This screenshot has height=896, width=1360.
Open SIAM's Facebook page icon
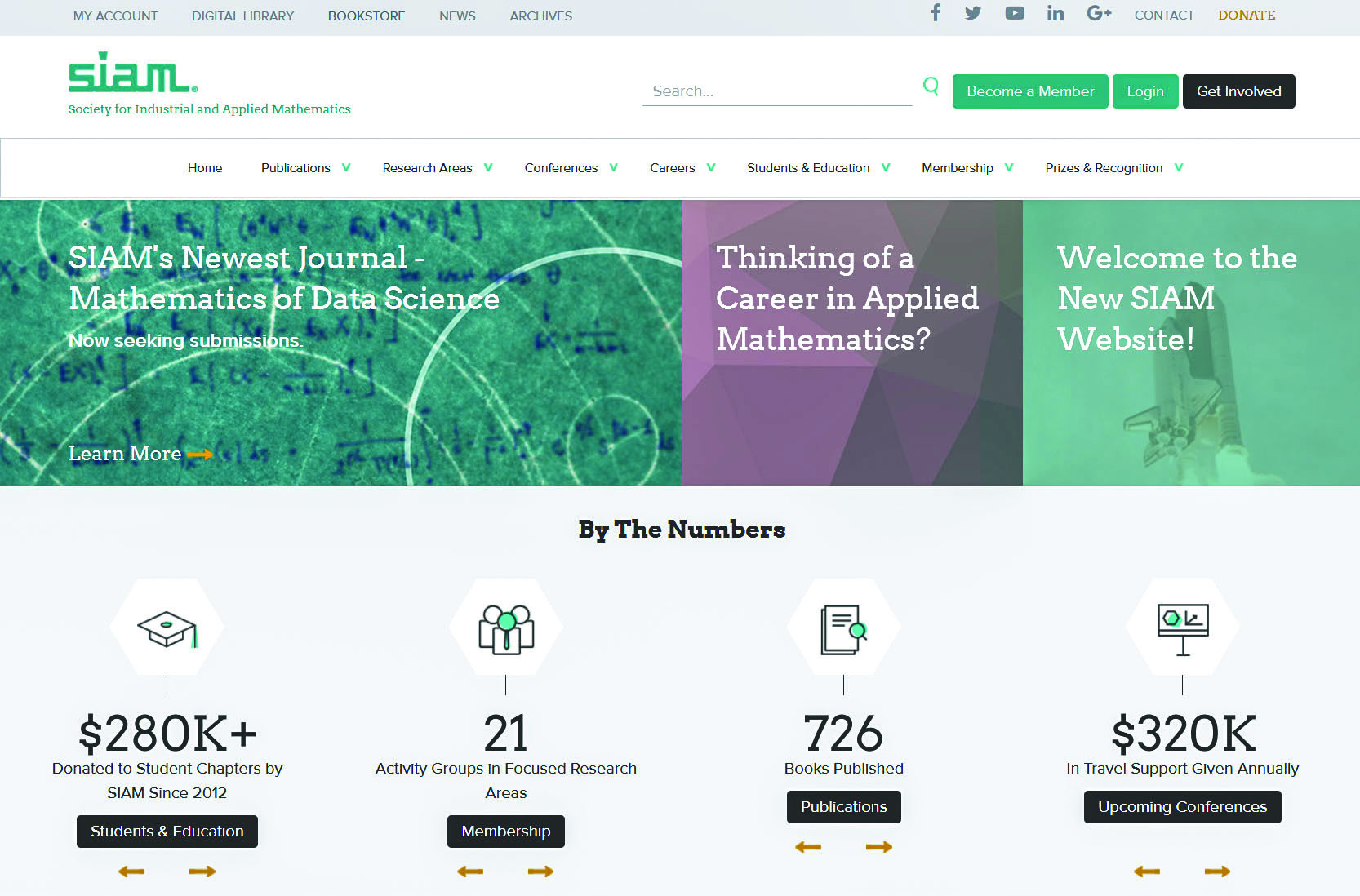pos(936,13)
